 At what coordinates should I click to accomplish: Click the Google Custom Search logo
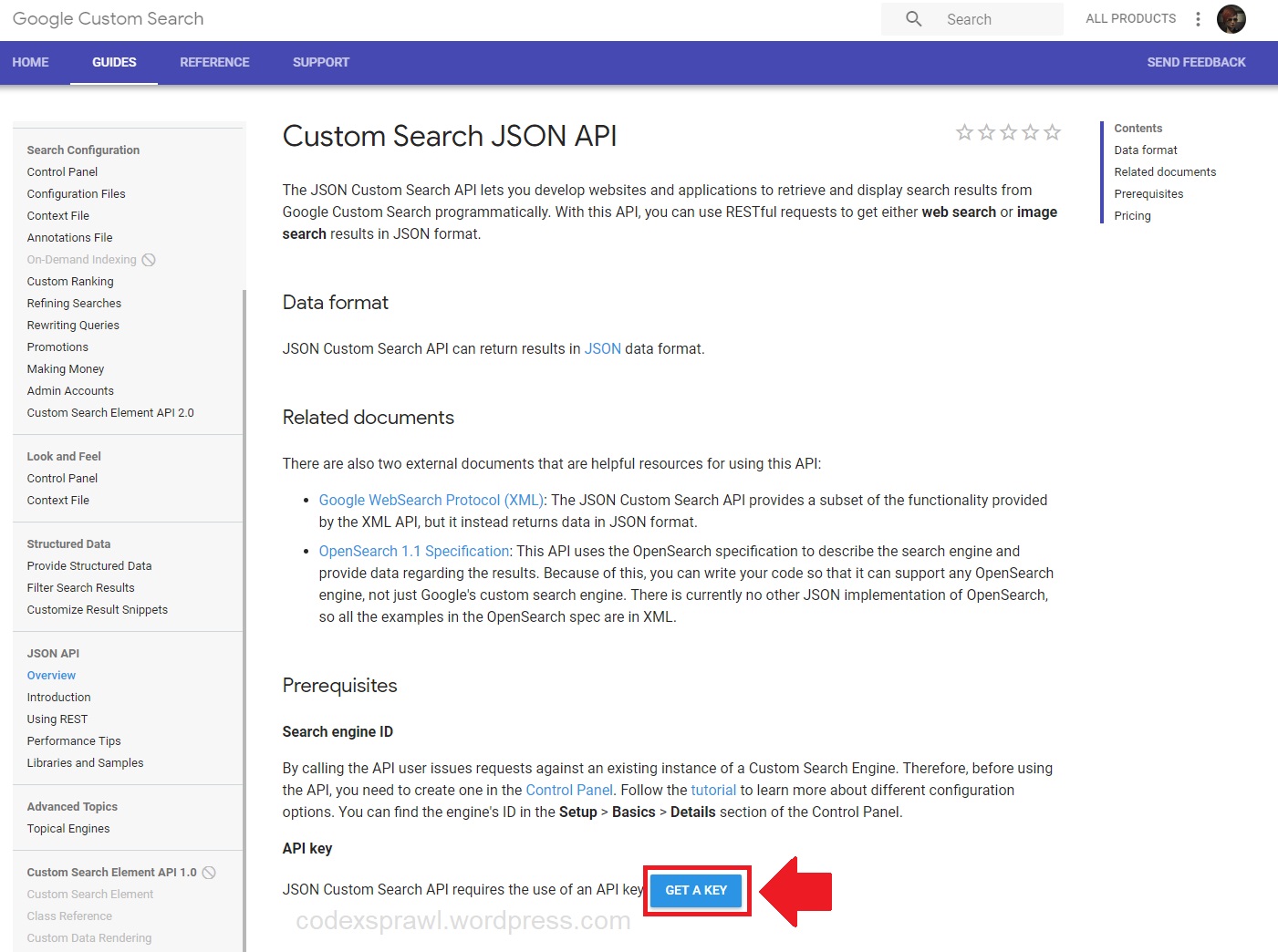coord(109,19)
